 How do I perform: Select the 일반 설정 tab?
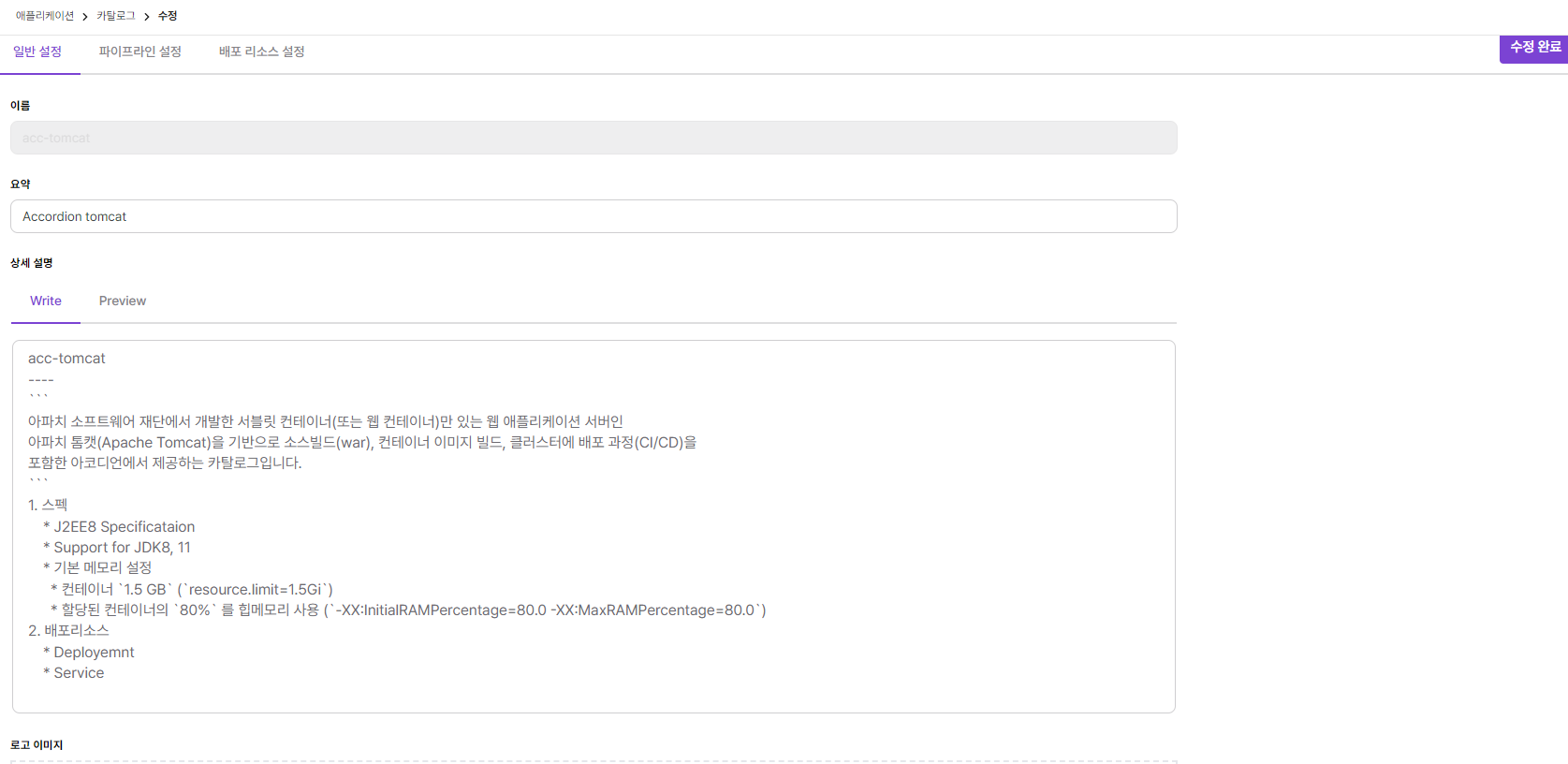37,51
